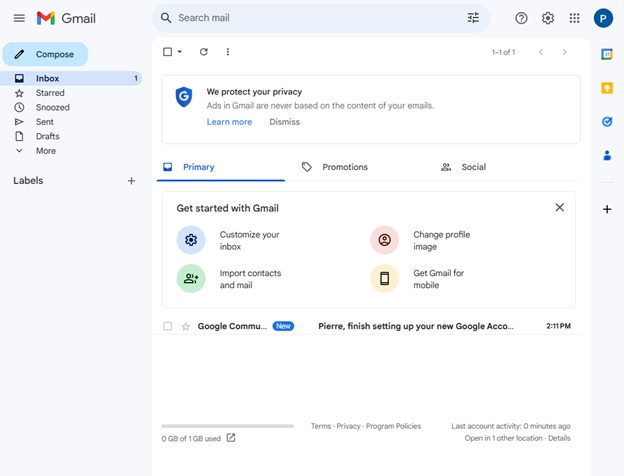Go to older page arrow

(x=564, y=52)
